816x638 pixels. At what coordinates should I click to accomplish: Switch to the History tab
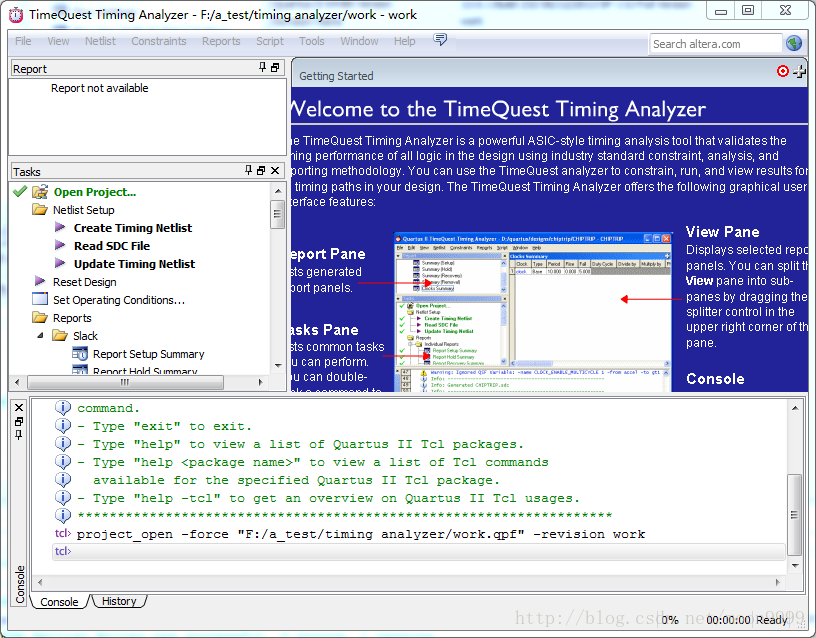pos(119,601)
